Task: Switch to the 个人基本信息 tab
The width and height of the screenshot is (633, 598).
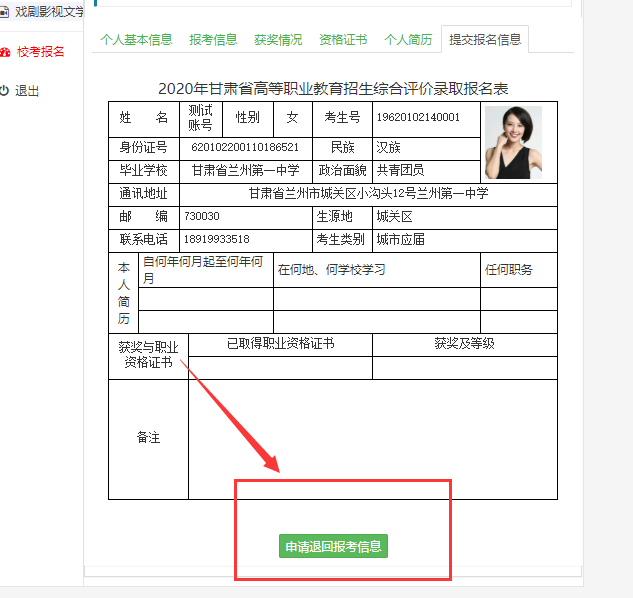Action: [x=139, y=40]
